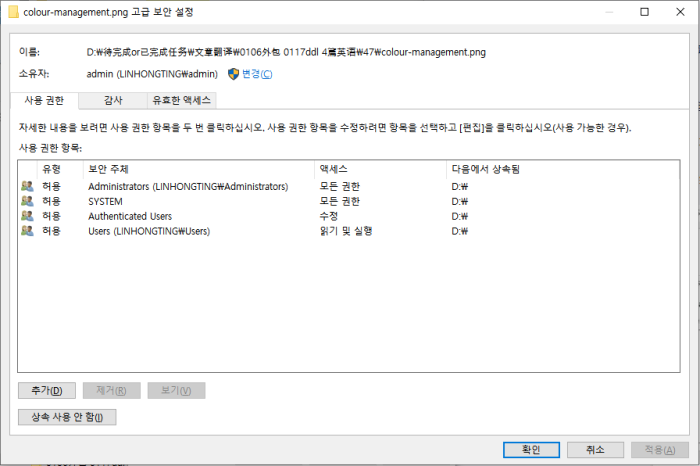
Task: Click the 수정 access value
Action: coord(329,216)
